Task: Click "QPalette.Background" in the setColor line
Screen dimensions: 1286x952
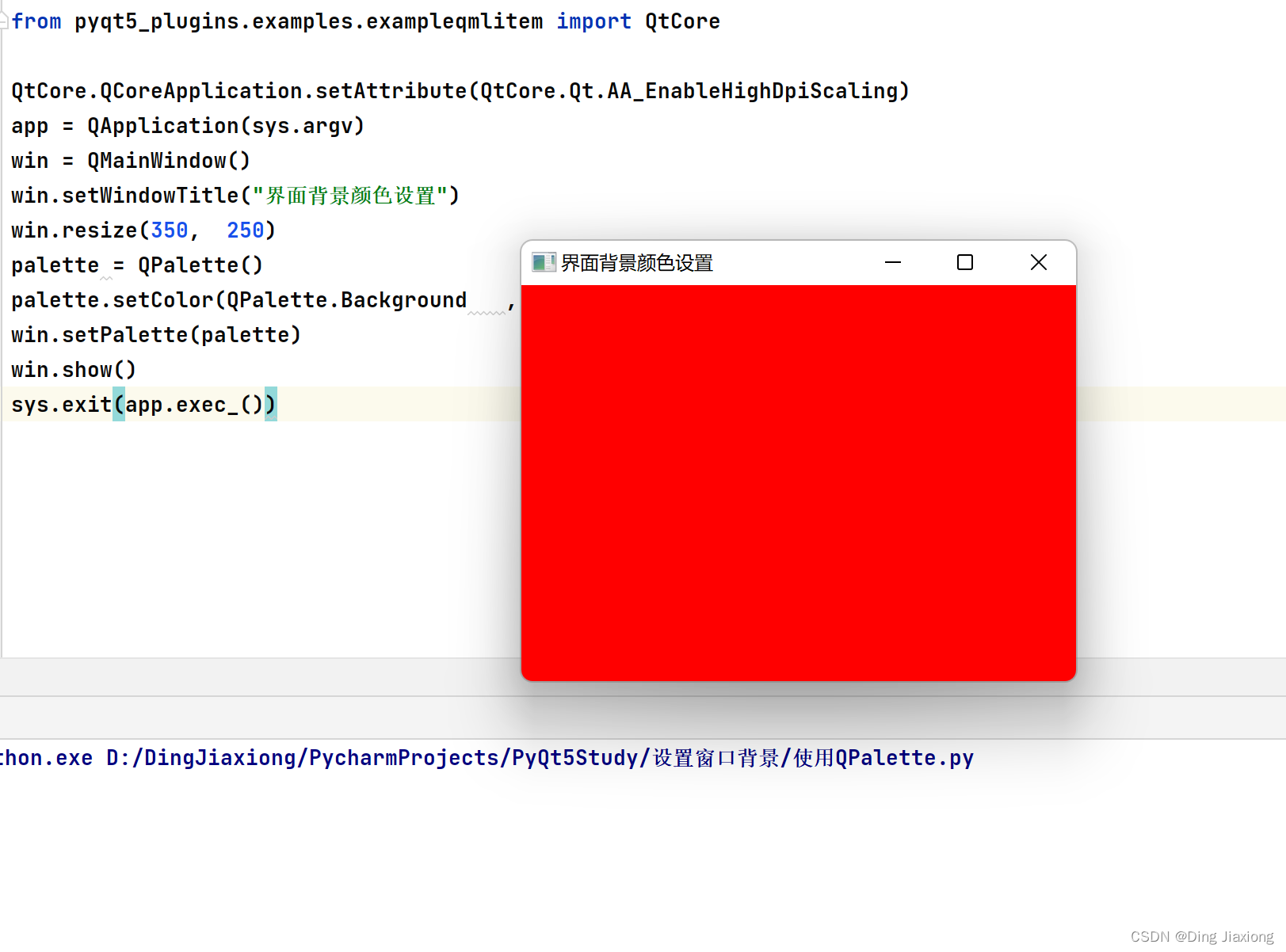Action: pyautogui.click(x=347, y=300)
